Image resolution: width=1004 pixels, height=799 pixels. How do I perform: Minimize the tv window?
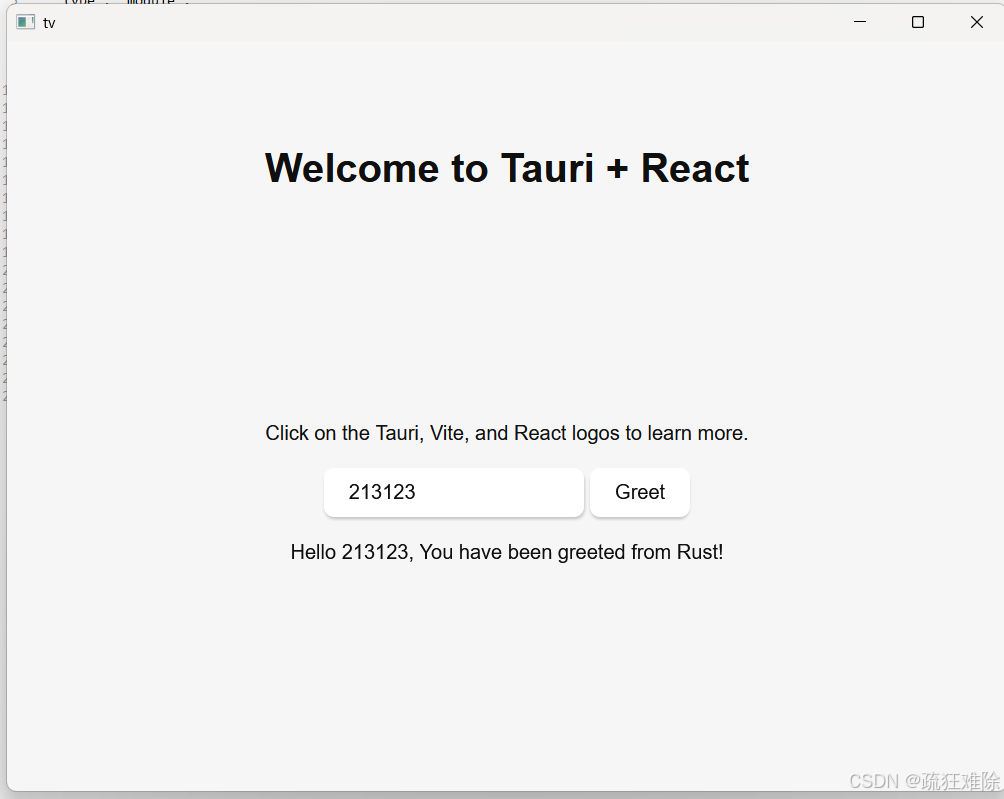(860, 22)
